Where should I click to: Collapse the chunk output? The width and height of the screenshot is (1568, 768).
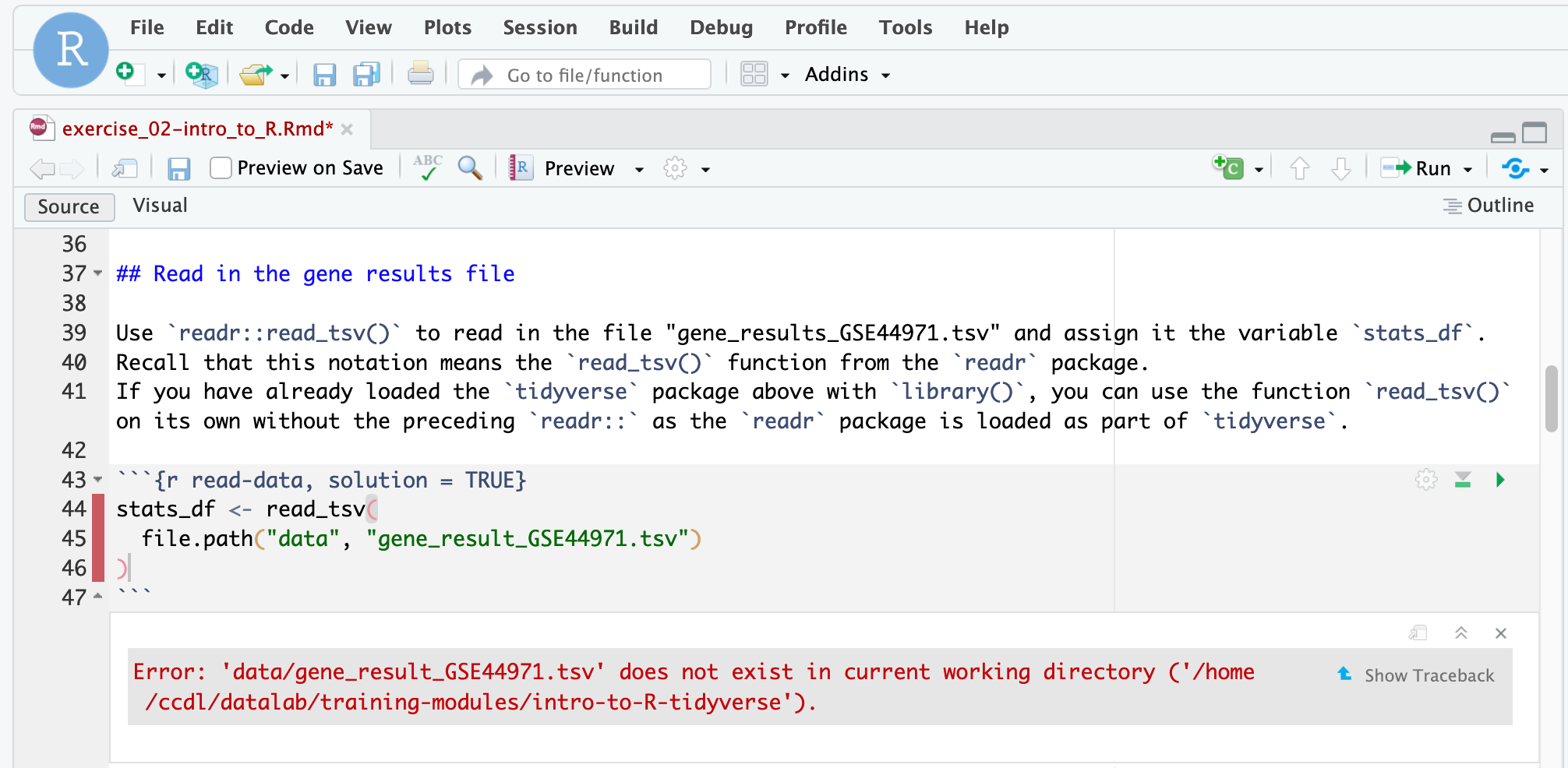1461,633
